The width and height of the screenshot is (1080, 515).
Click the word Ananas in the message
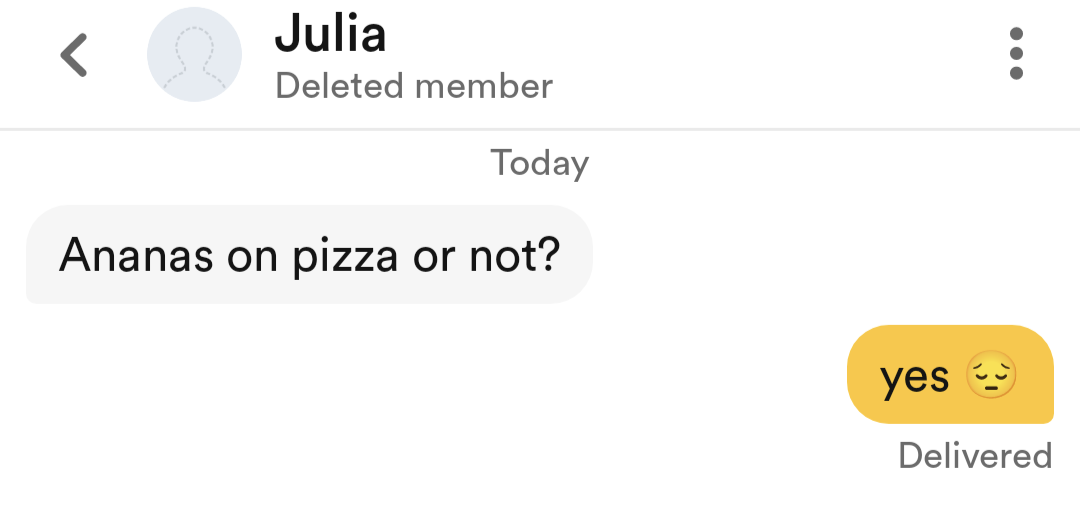[x=136, y=254]
